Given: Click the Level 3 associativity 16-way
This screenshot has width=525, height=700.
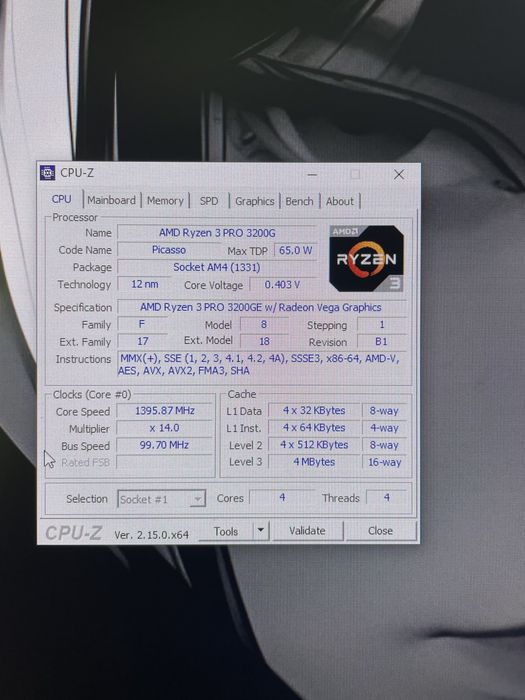Looking at the screenshot, I should coord(384,462).
